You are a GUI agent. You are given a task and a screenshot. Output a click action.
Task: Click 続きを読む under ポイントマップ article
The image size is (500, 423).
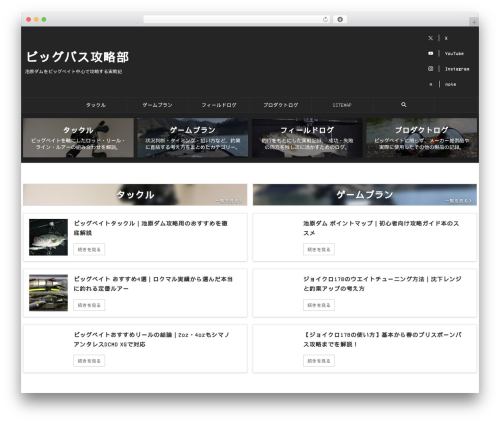pyautogui.click(x=319, y=249)
